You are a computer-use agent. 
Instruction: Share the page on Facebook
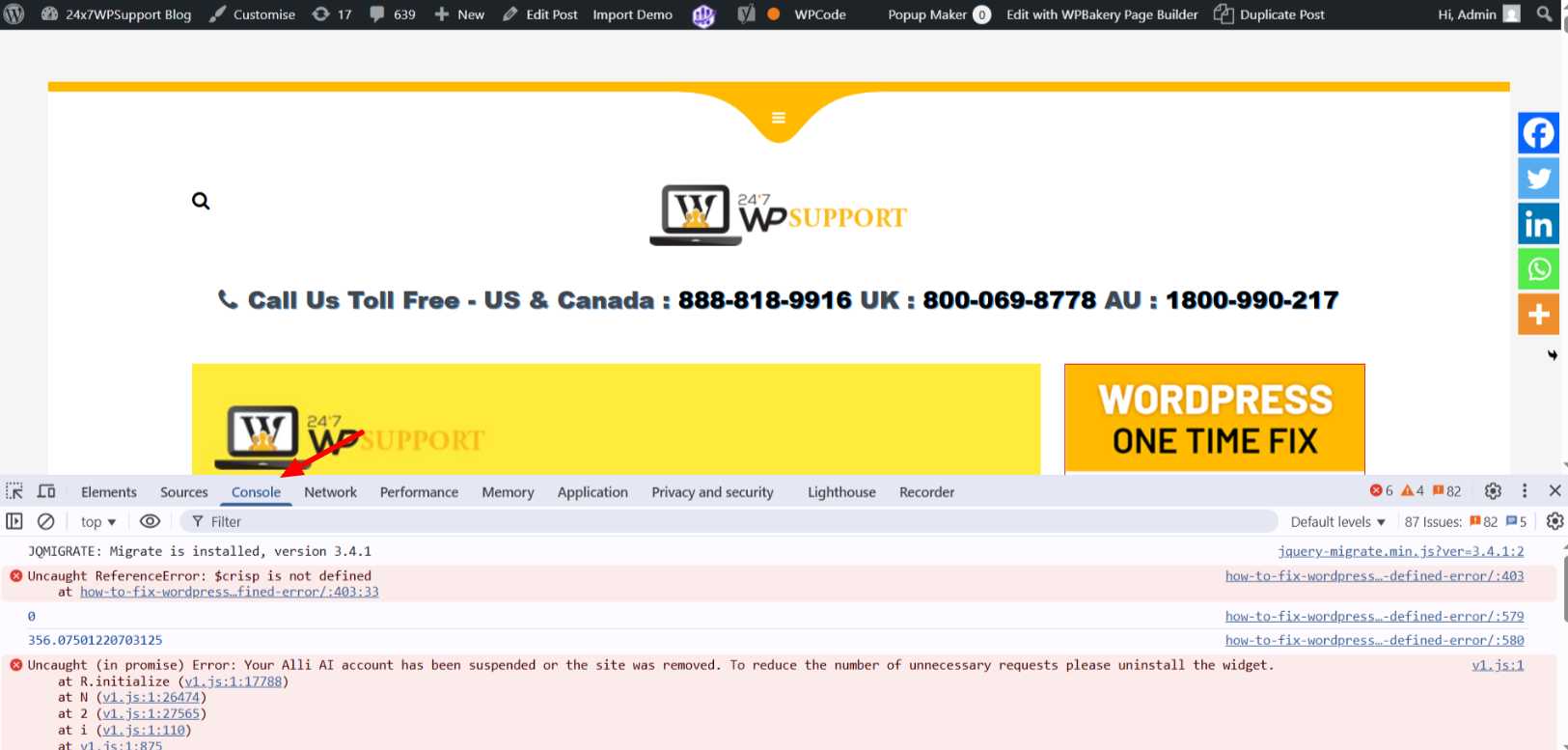(x=1538, y=133)
